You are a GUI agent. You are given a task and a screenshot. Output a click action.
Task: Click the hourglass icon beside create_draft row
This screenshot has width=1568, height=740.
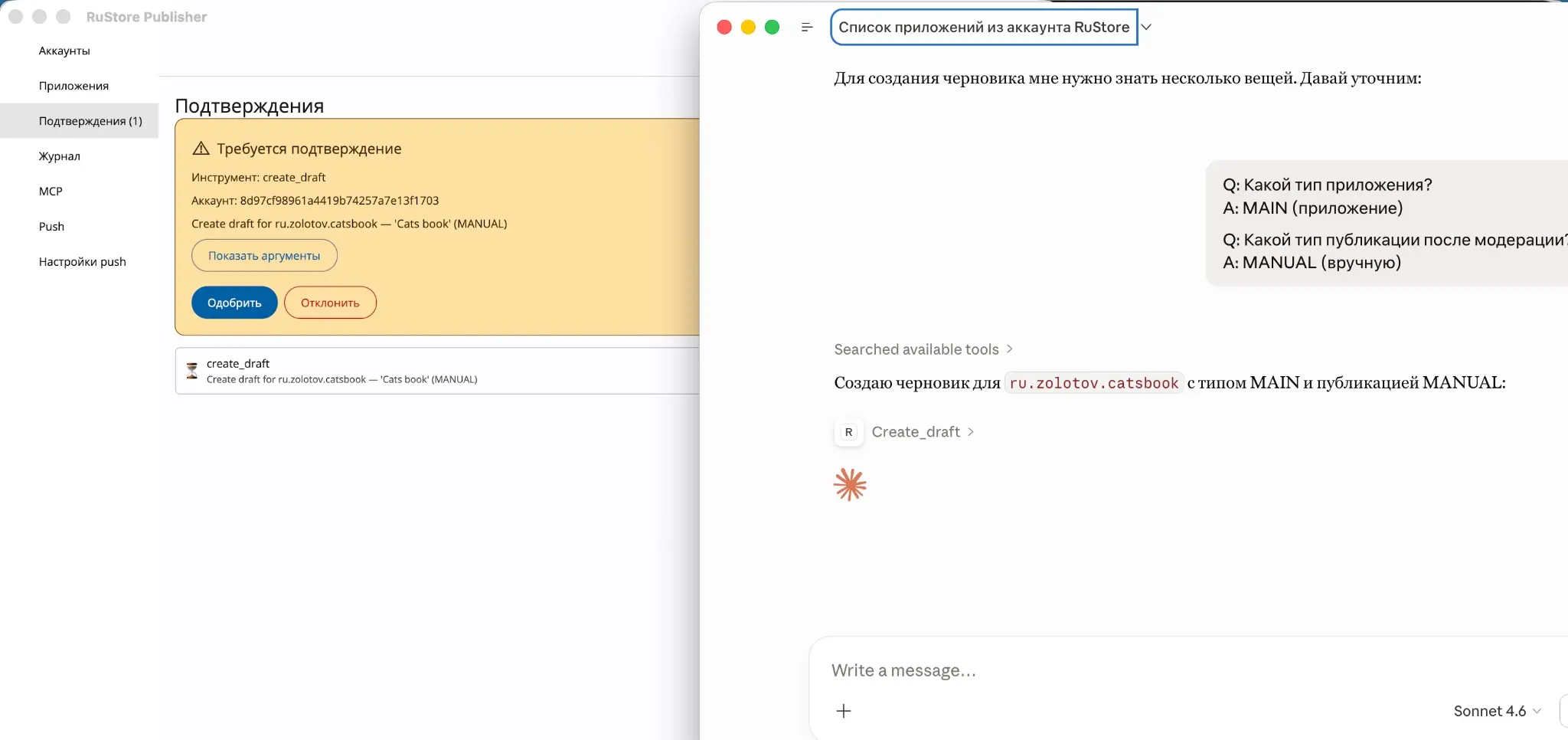point(192,371)
